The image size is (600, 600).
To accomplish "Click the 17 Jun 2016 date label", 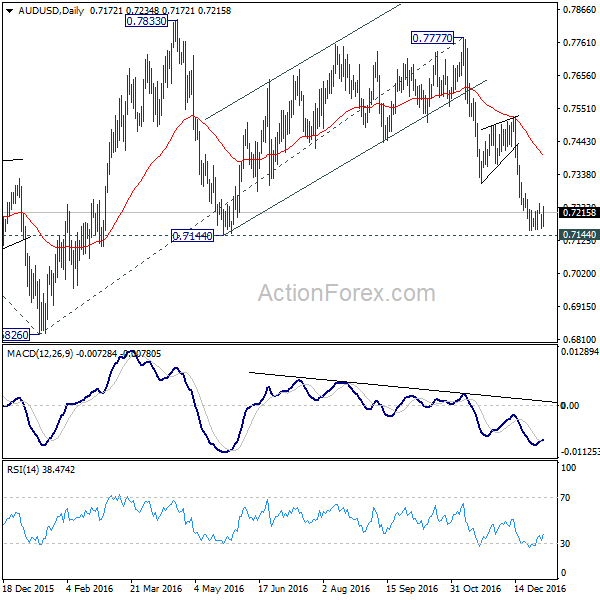I will [283, 588].
